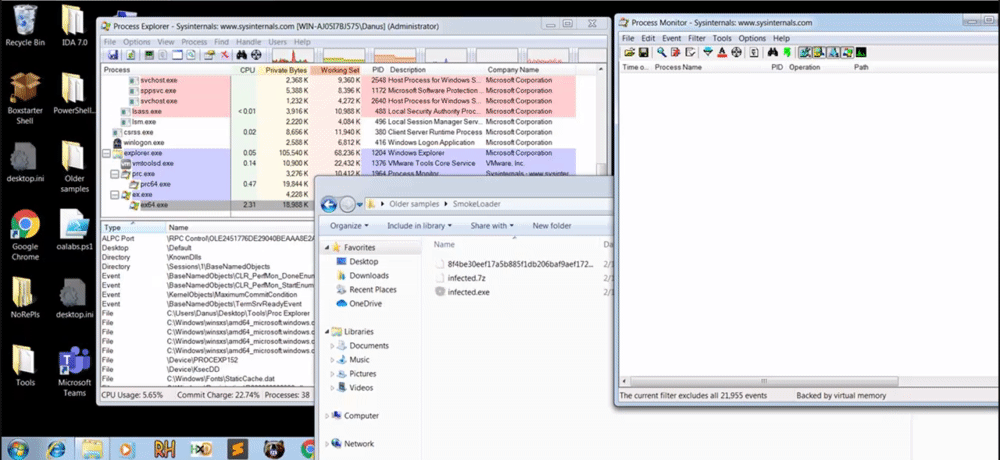Expand the Documents library node
The height and width of the screenshot is (460, 1000).
click(333, 346)
